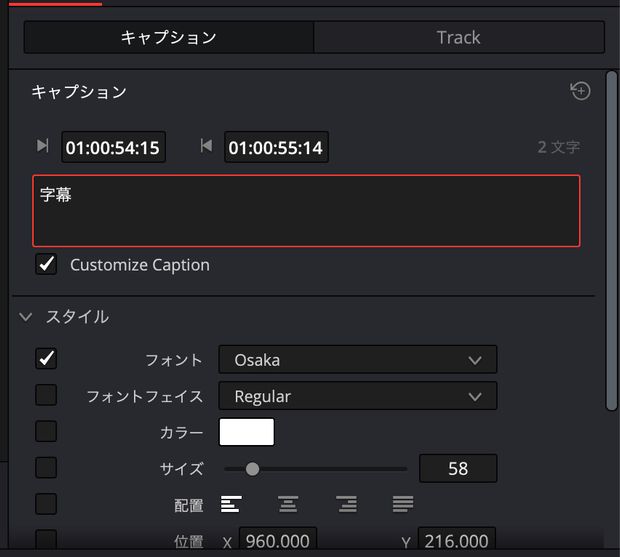Image resolution: width=620 pixels, height=557 pixels.
Task: Open the white color swatch
Action: (247, 432)
